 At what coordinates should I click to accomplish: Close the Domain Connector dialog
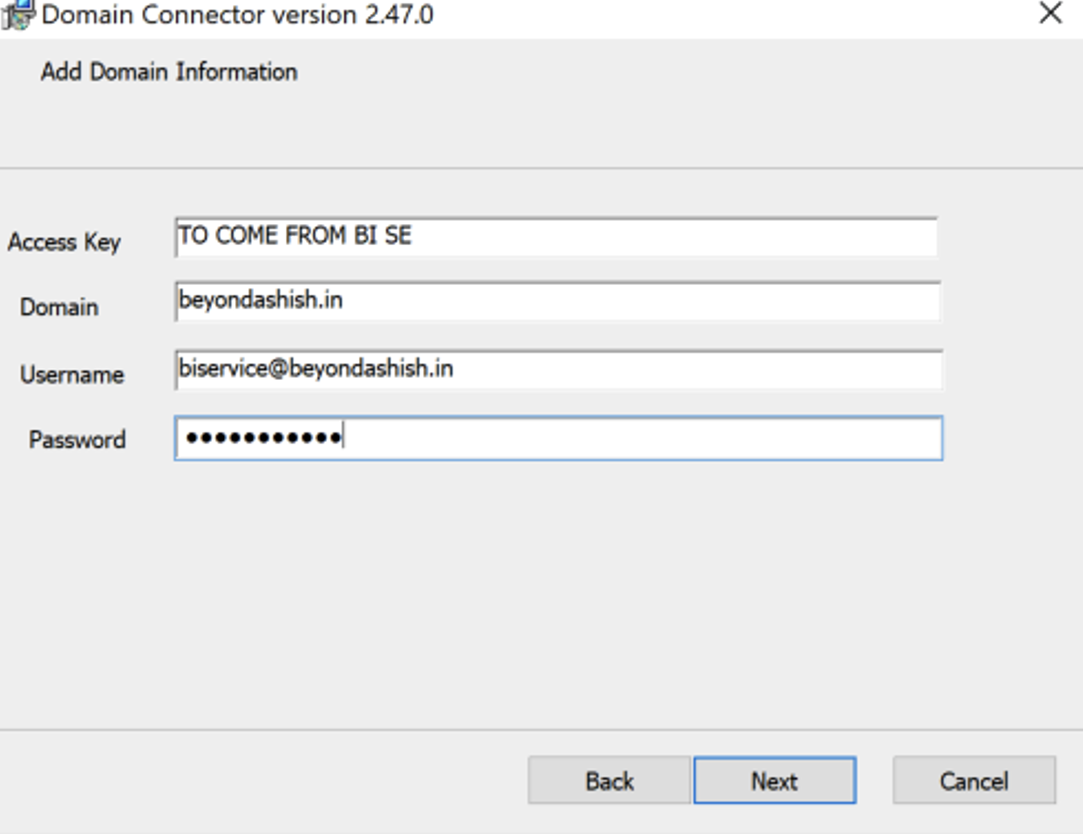coord(1050,14)
